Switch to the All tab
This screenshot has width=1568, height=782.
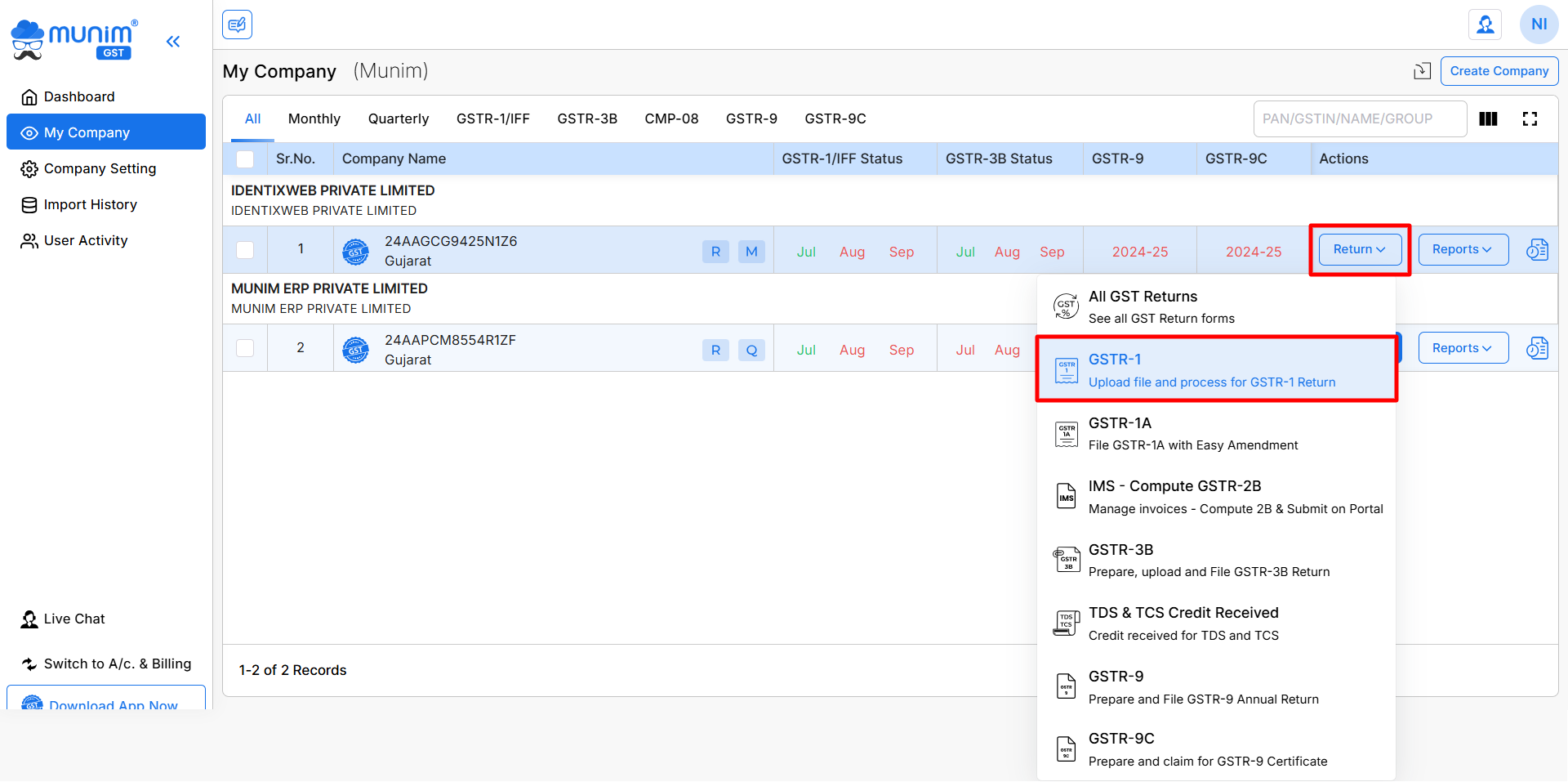tap(253, 119)
